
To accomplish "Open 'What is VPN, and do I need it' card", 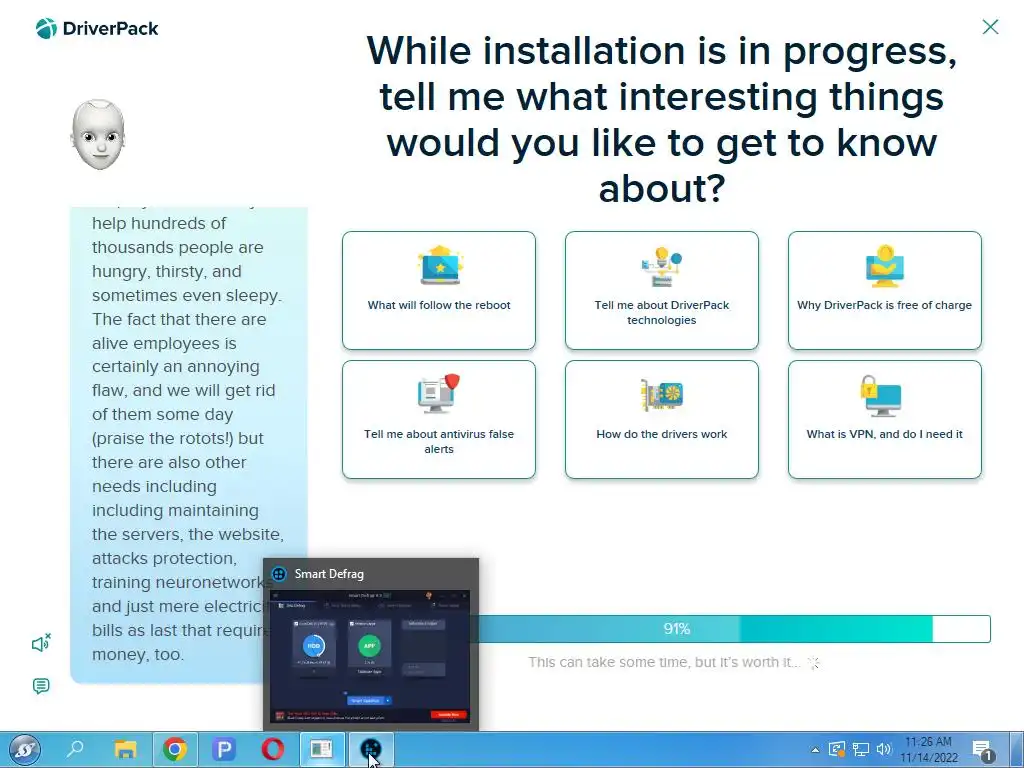I will [885, 419].
